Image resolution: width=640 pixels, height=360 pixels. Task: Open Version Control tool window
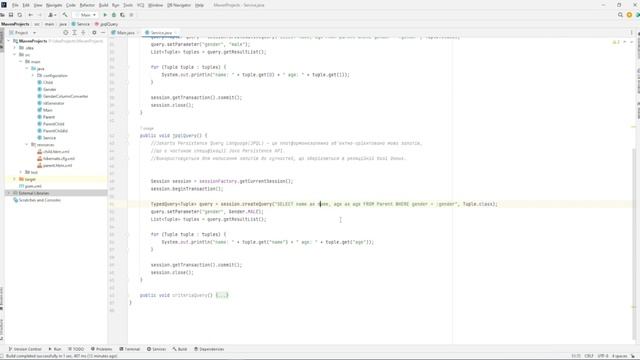[25, 349]
